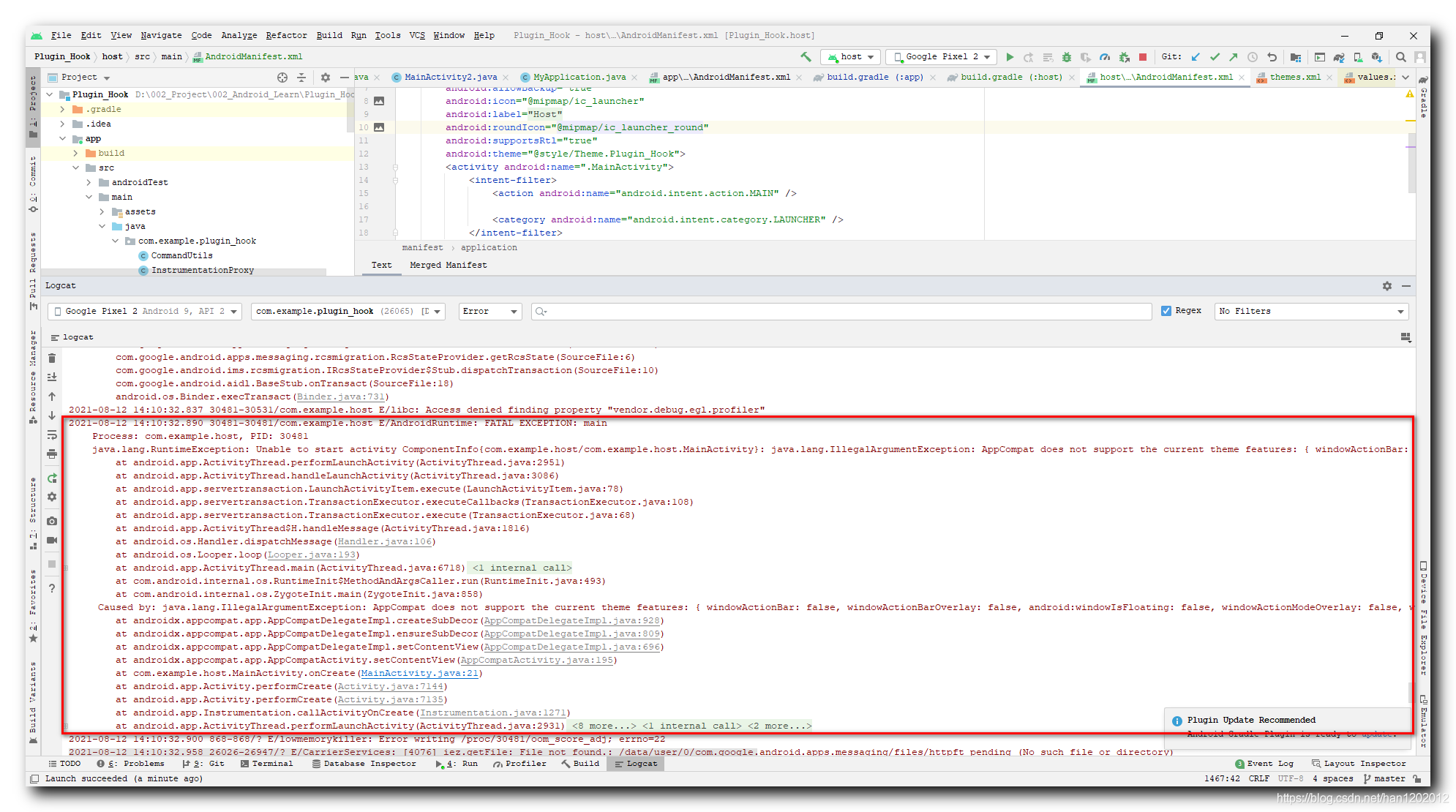The height and width of the screenshot is (812, 1456).
Task: Open build.gradle (:host) tab
Action: [1010, 78]
